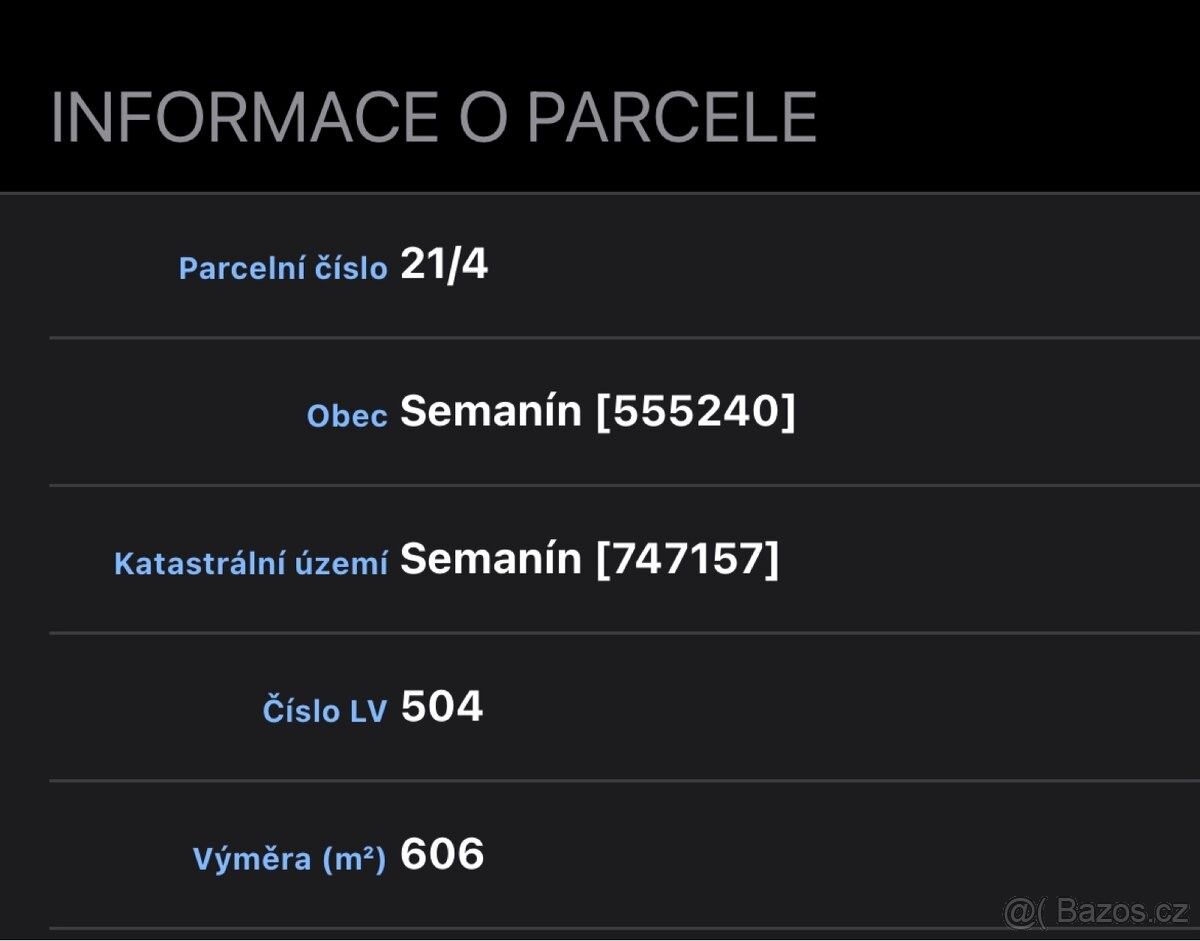Image resolution: width=1200 pixels, height=941 pixels.
Task: Select cadastral area code 747157
Action: 687,559
